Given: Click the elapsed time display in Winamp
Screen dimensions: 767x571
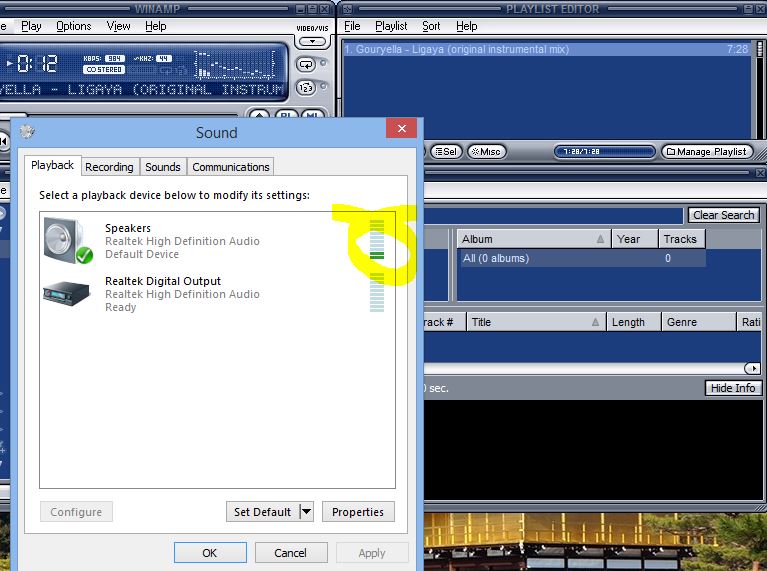Looking at the screenshot, I should 38,64.
